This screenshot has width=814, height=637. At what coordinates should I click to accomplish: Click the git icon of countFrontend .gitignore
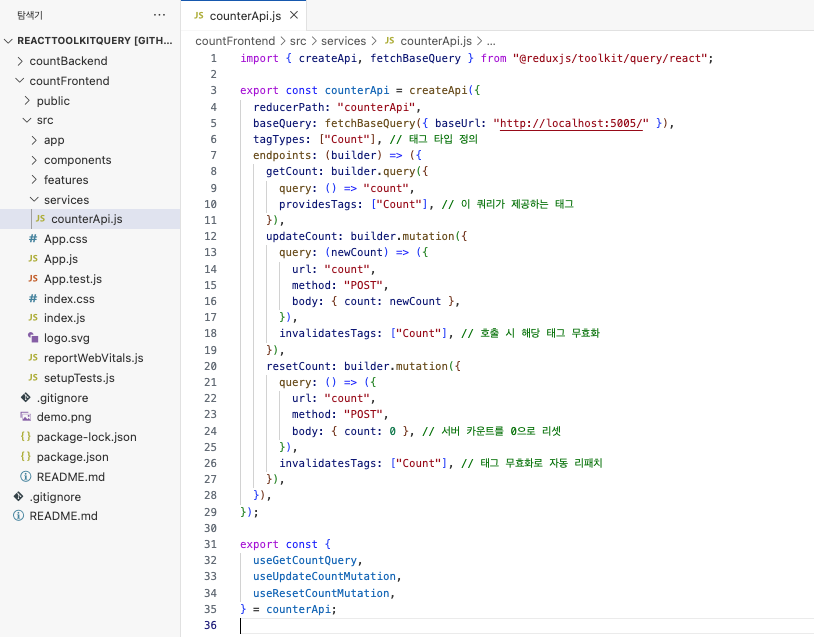click(25, 398)
